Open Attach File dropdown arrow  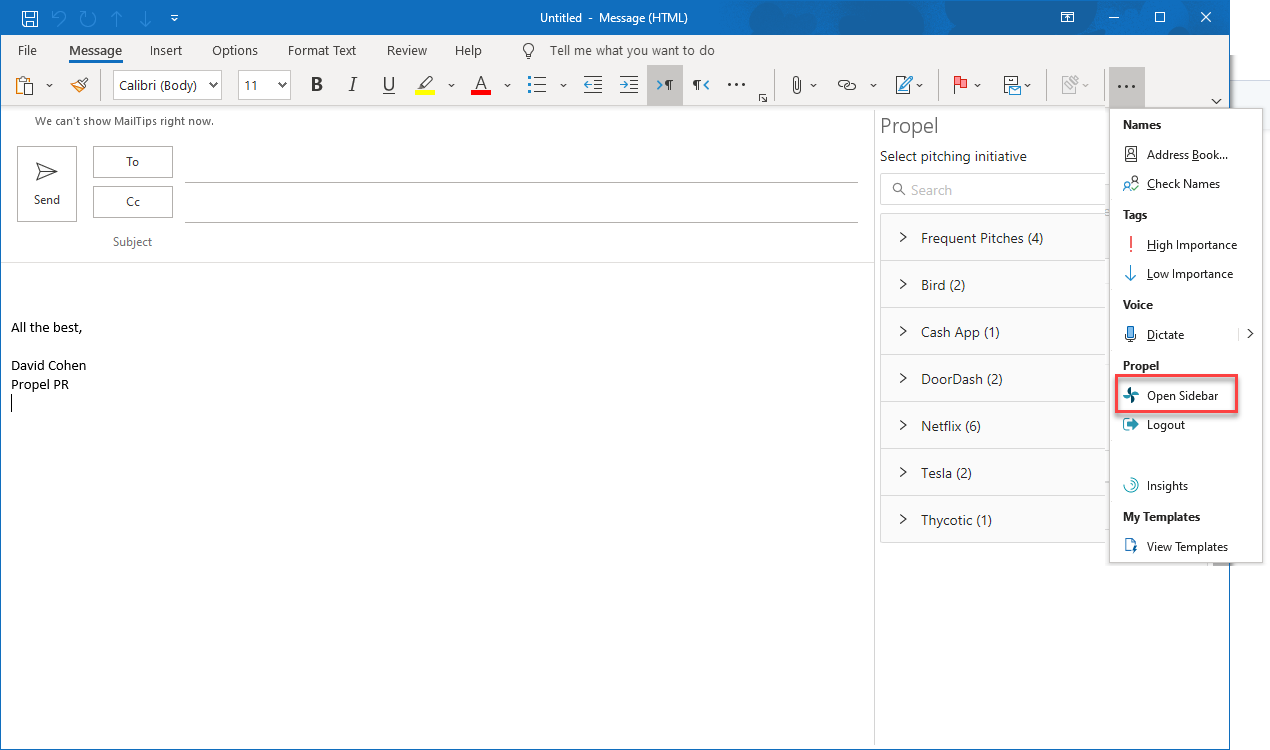coord(814,86)
